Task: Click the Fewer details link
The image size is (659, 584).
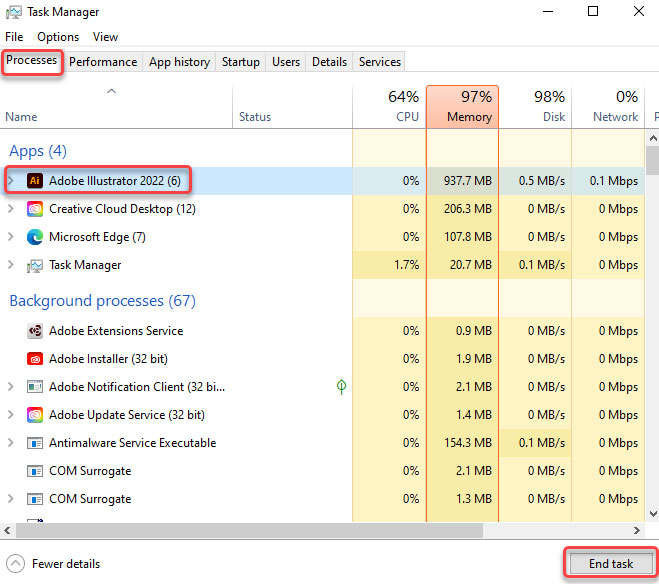Action: 66,564
